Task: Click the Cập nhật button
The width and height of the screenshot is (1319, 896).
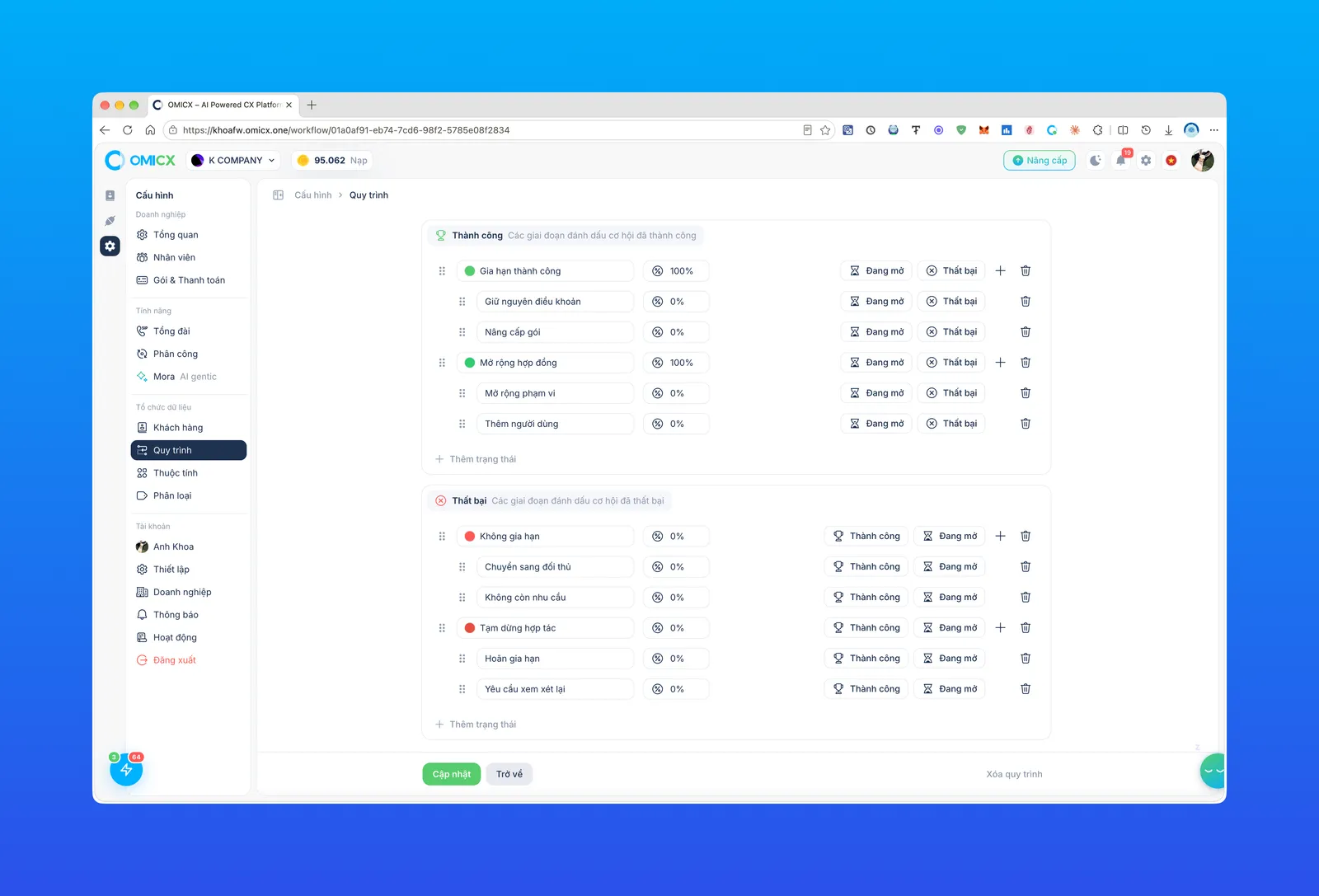Action: pos(452,774)
